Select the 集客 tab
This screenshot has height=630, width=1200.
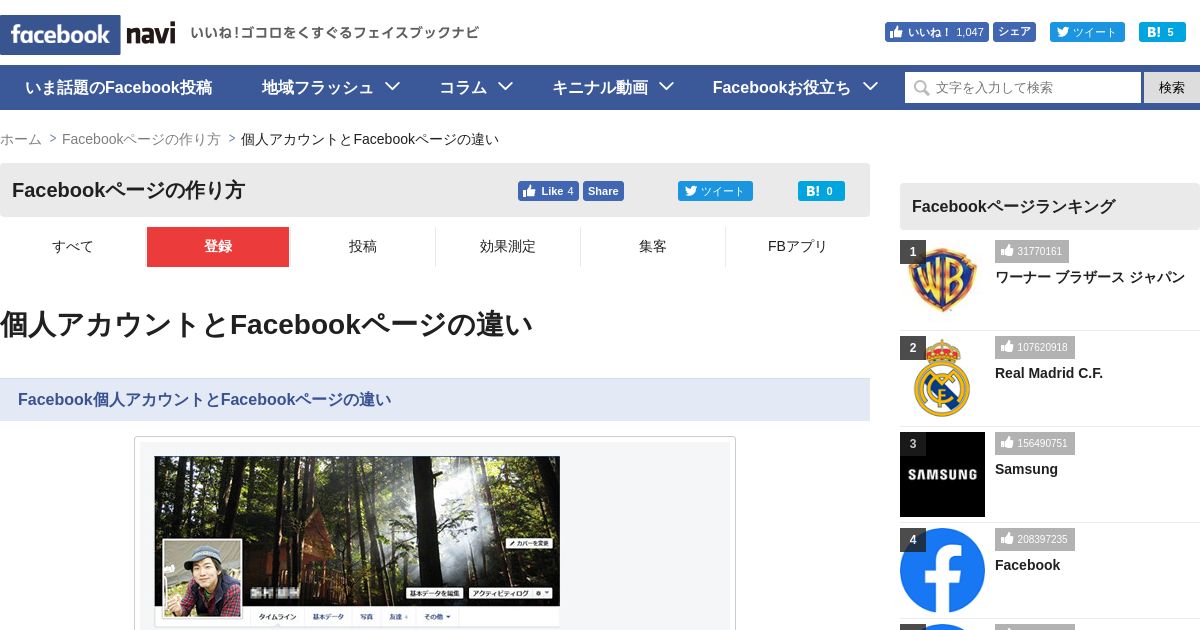pyautogui.click(x=653, y=247)
